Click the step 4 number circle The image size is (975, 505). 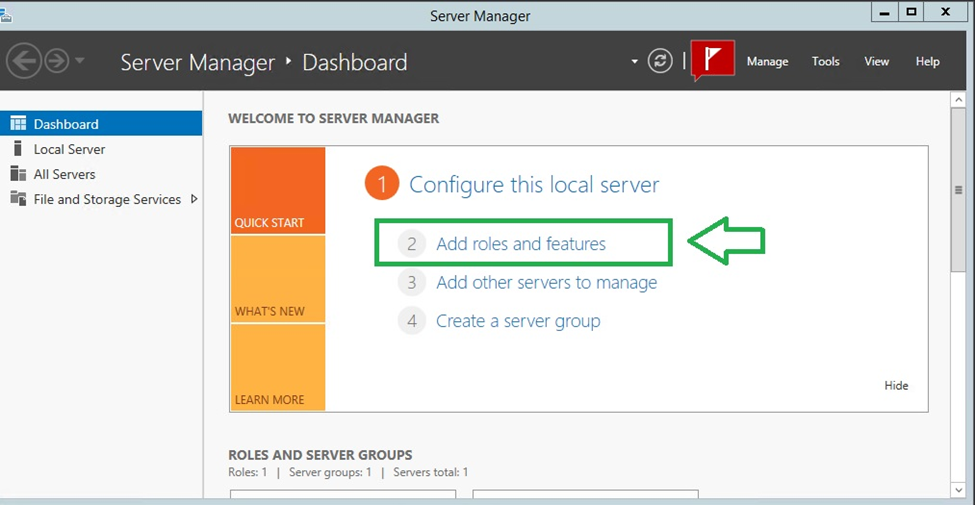[411, 321]
